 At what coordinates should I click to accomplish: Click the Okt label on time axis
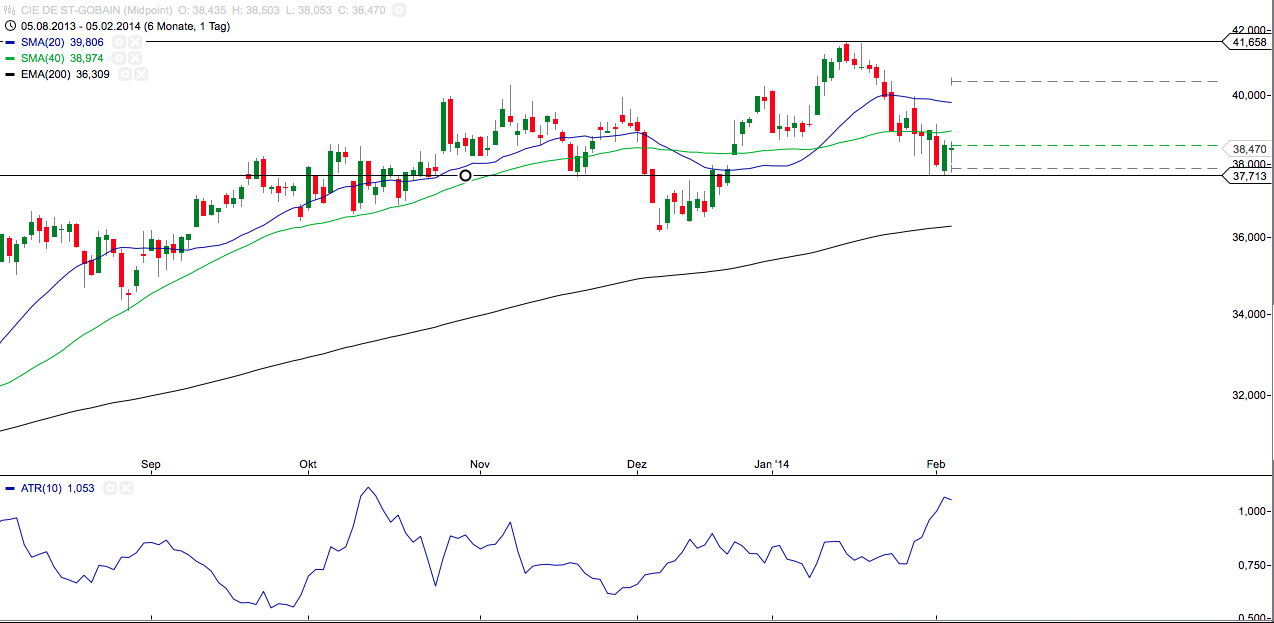308,464
